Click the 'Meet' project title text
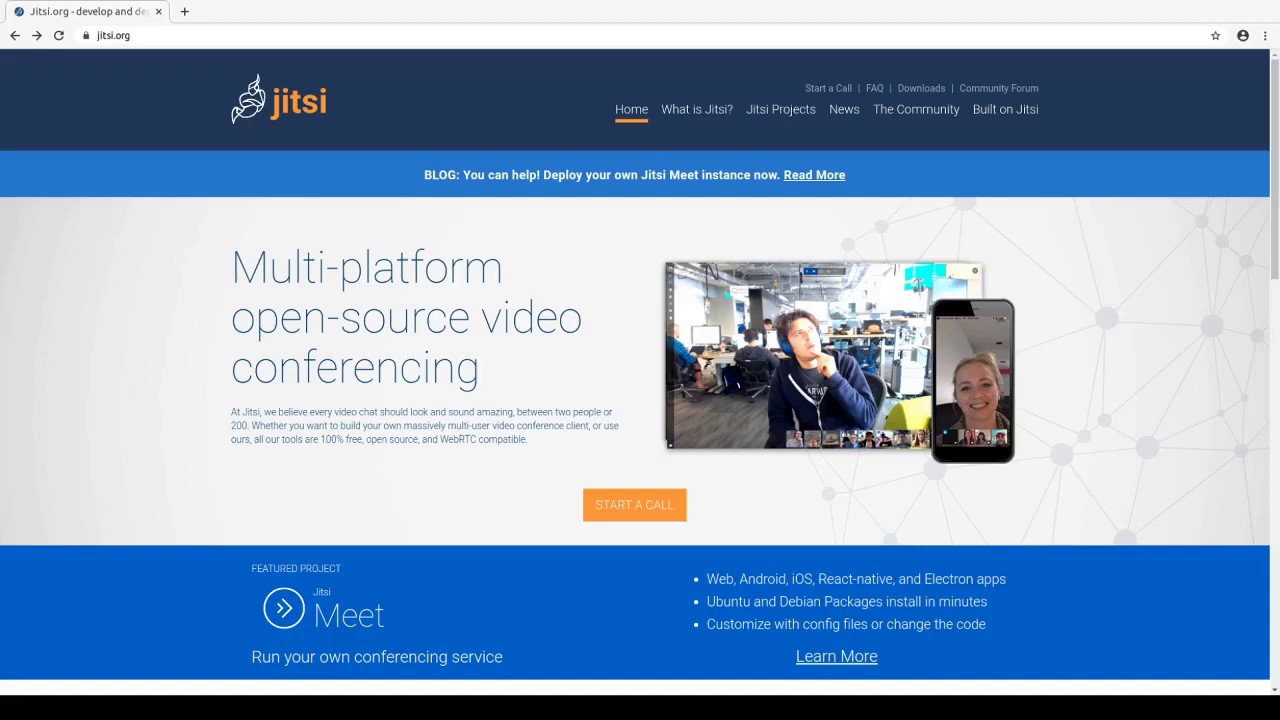This screenshot has width=1280, height=720. click(349, 615)
